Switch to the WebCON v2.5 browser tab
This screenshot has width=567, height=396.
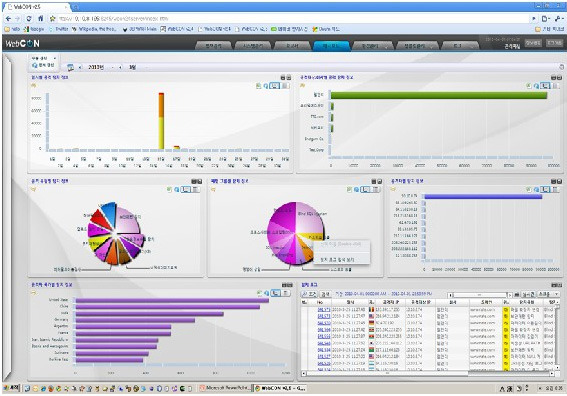tap(36, 7)
